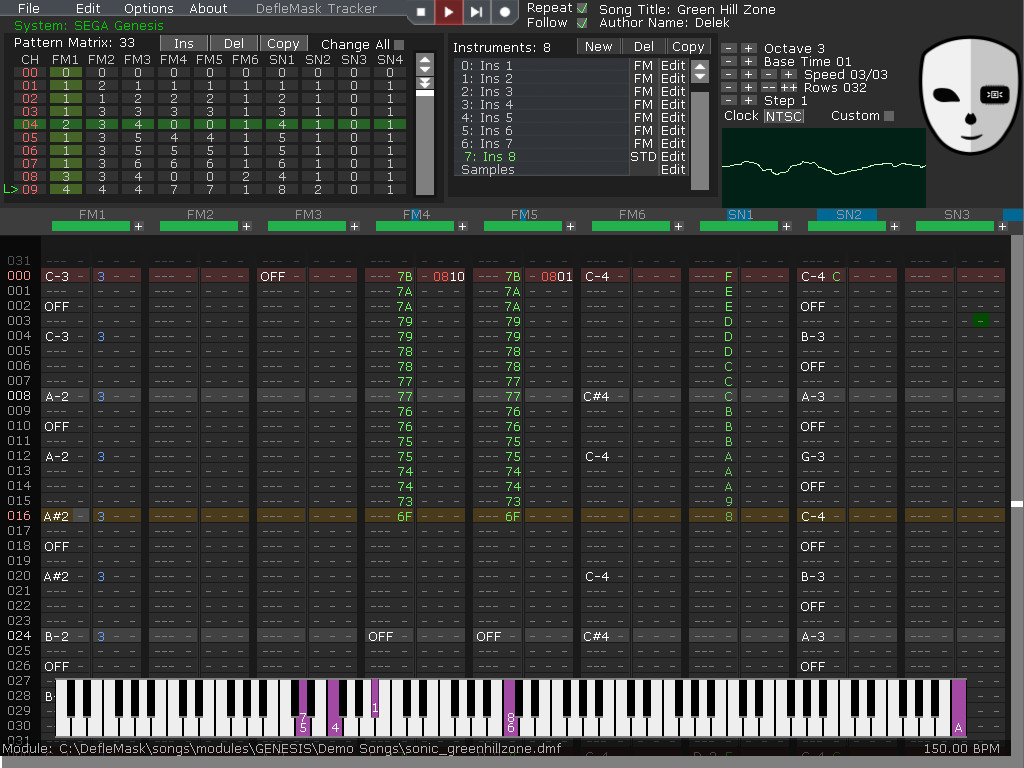The image size is (1024, 768).
Task: Tick the Custom clock checkbox
Action: pyautogui.click(x=889, y=116)
